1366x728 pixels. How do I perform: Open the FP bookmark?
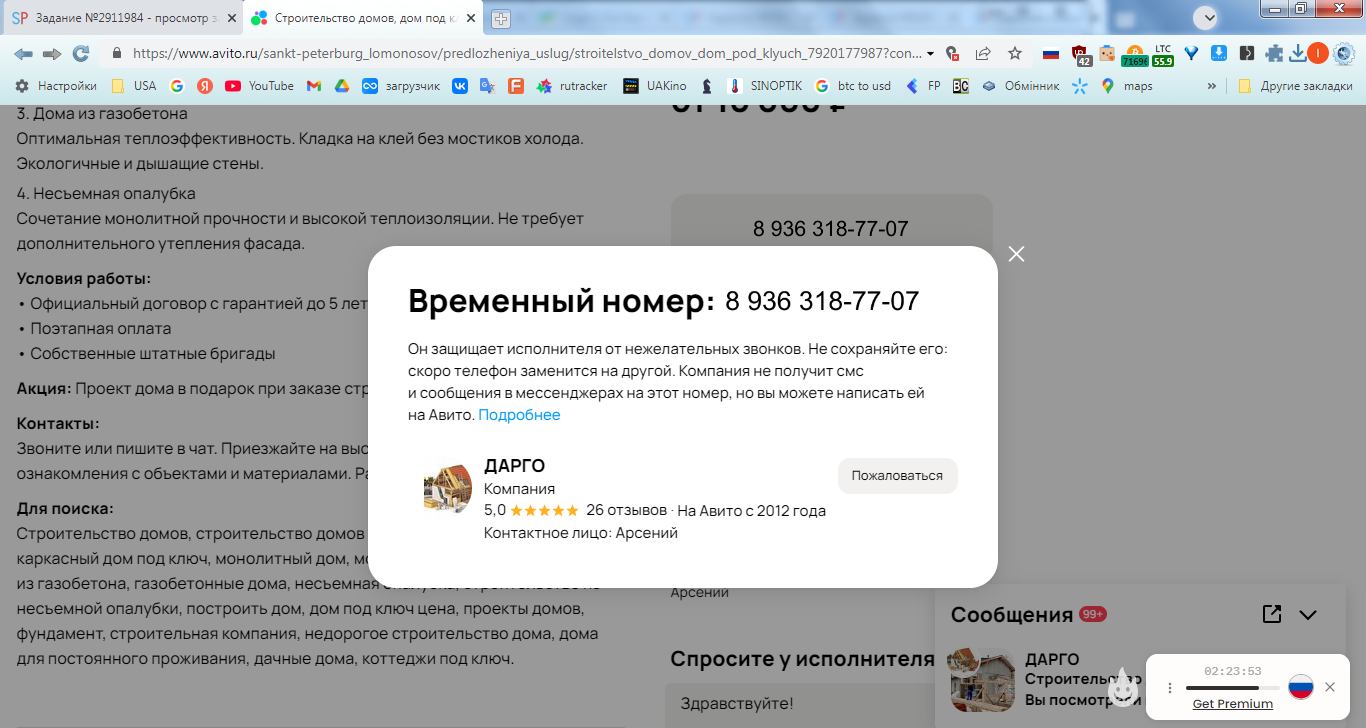tap(923, 86)
